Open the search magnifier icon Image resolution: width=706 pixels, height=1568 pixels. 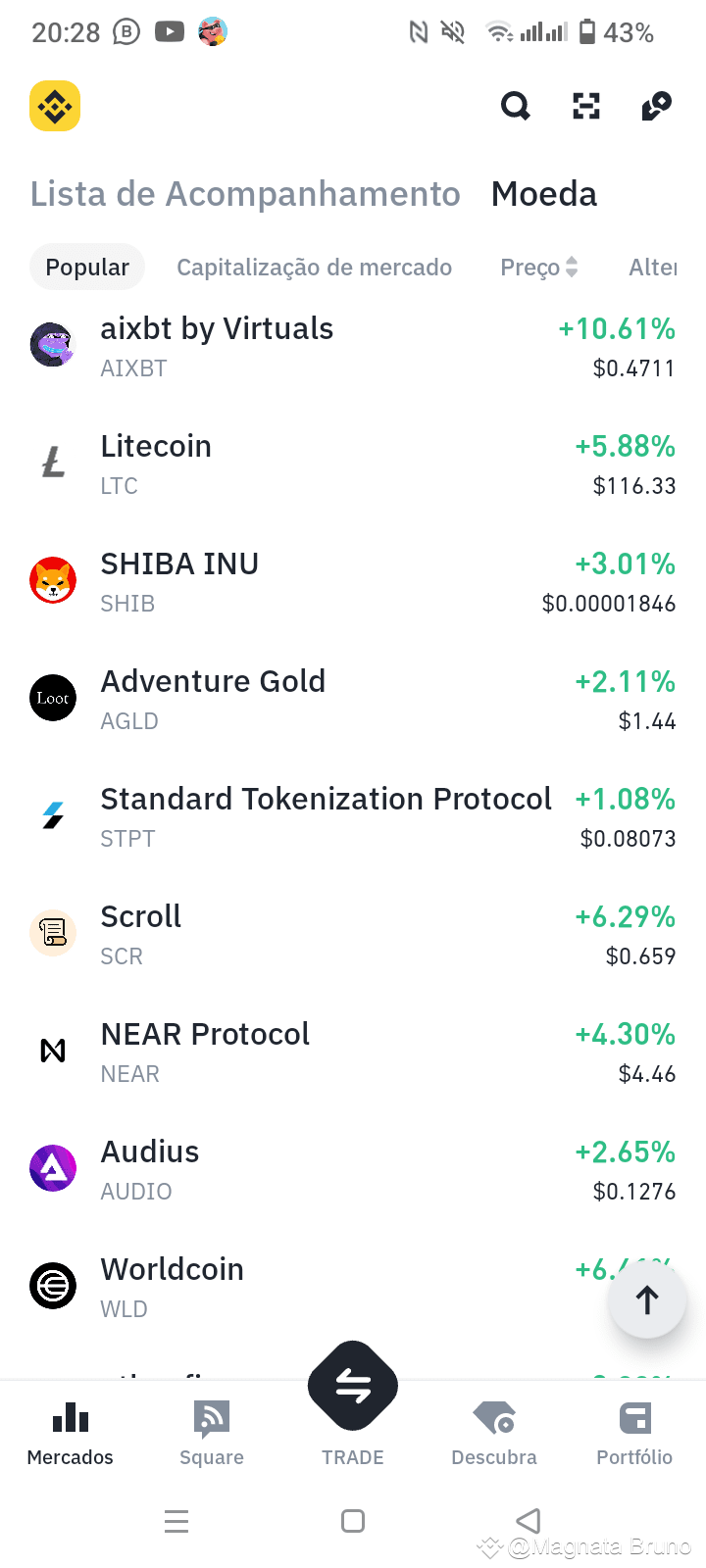tap(516, 106)
